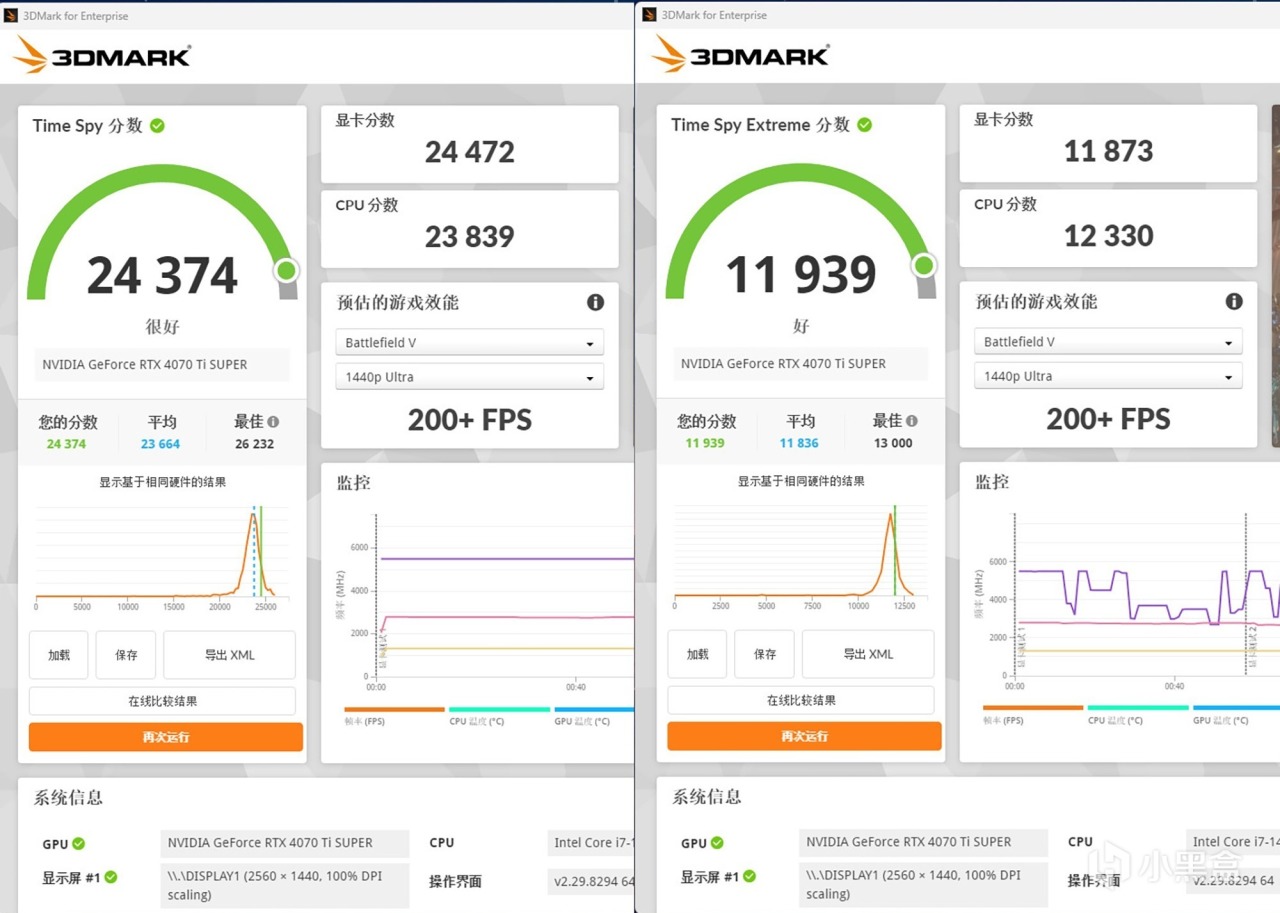Open 1440p Ultra dropdown in Time Spy Extreme window

[x=1108, y=376]
